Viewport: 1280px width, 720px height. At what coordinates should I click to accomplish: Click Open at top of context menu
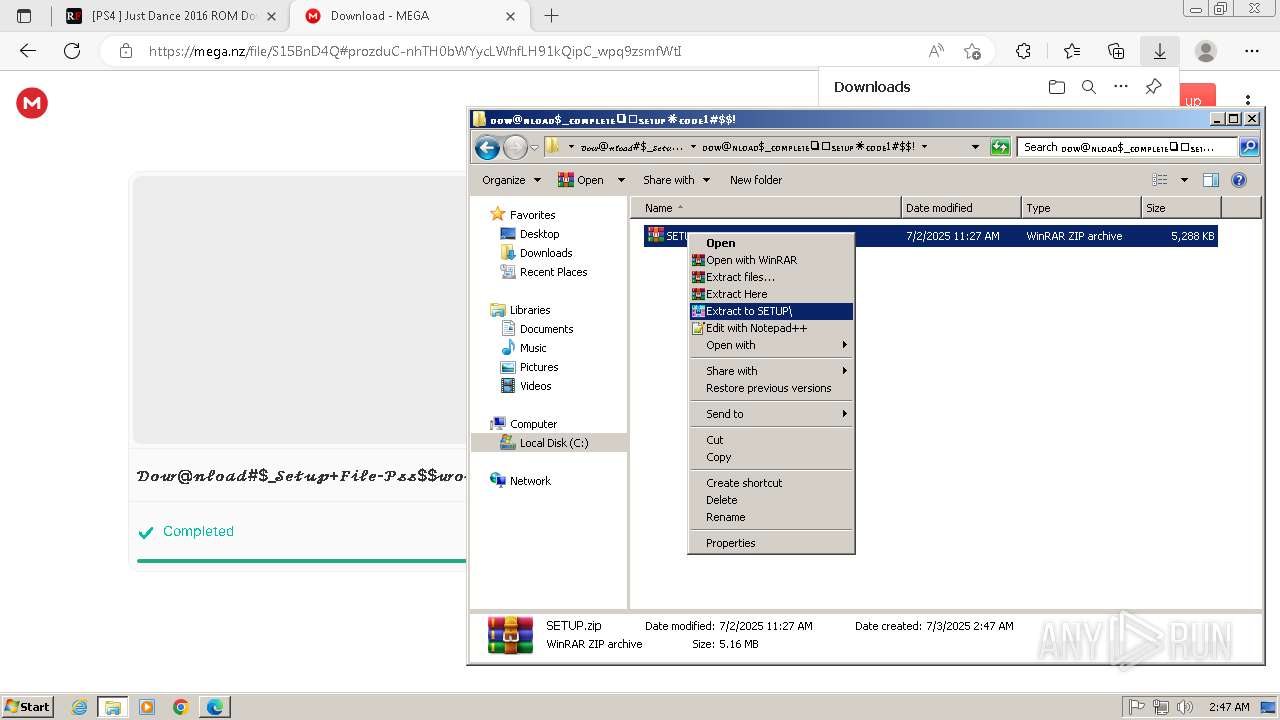(x=771, y=243)
